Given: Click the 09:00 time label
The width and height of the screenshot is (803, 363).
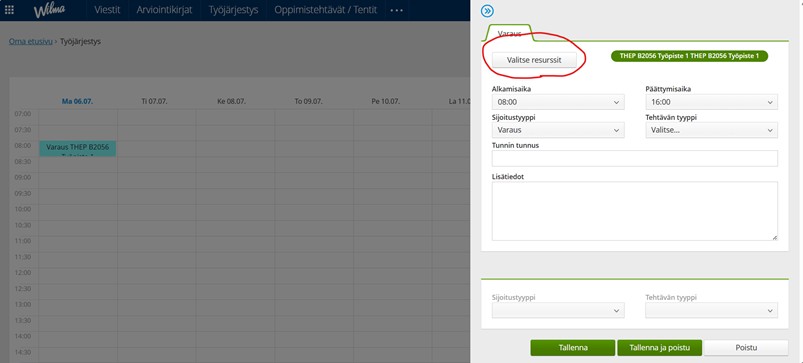Looking at the screenshot, I should click(x=23, y=177).
